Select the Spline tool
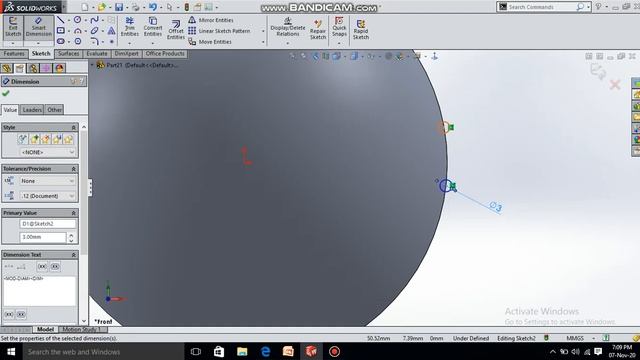 94,20
